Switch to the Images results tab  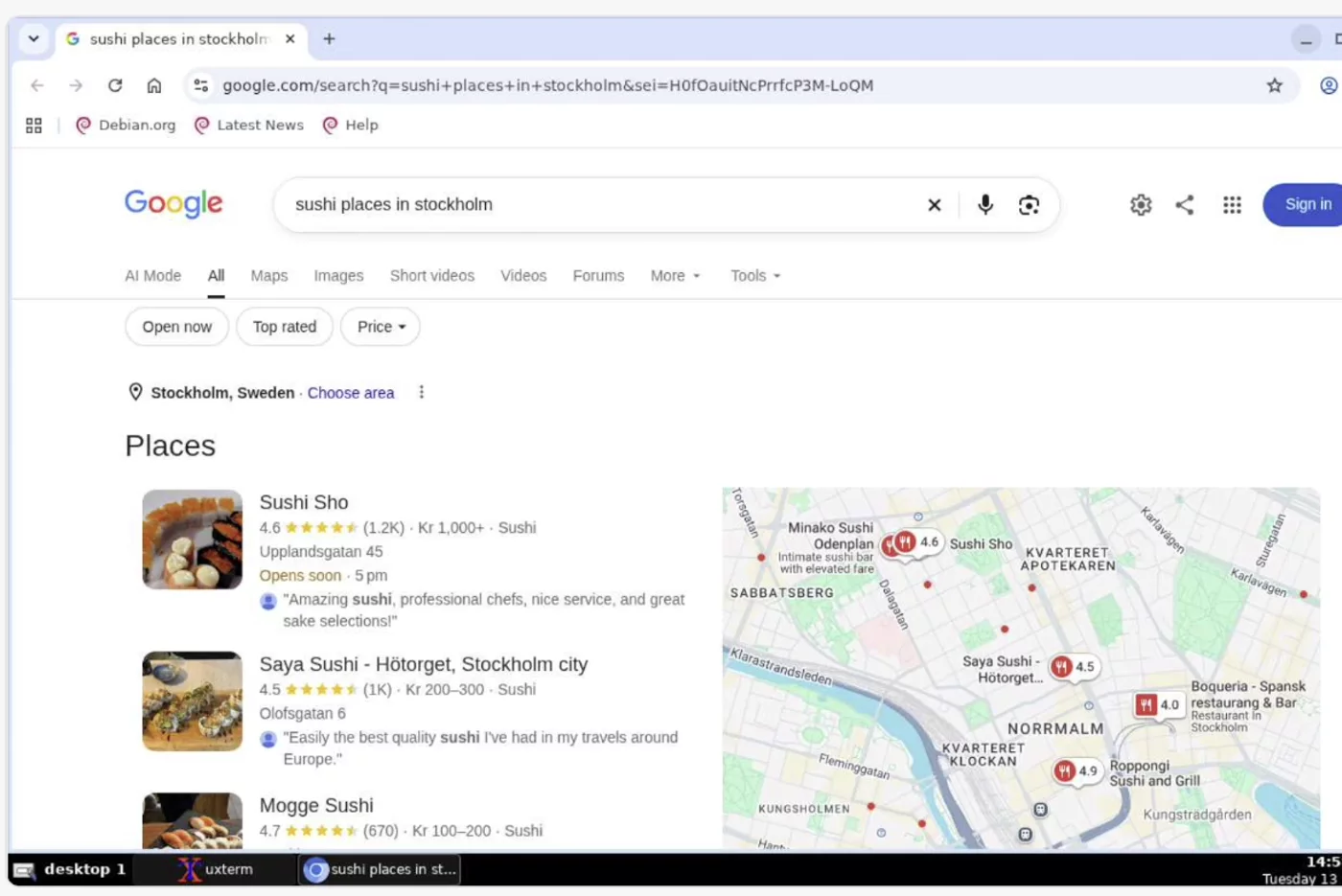coord(338,276)
